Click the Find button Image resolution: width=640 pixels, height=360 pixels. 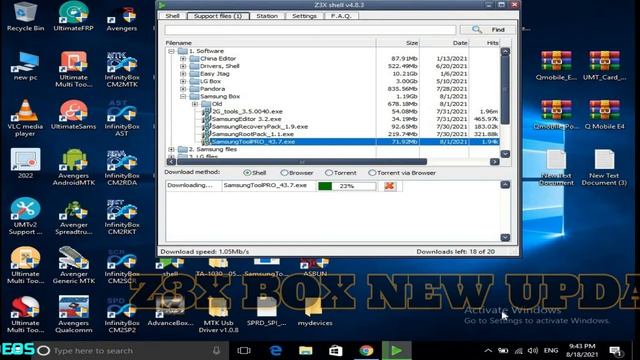tap(487, 29)
